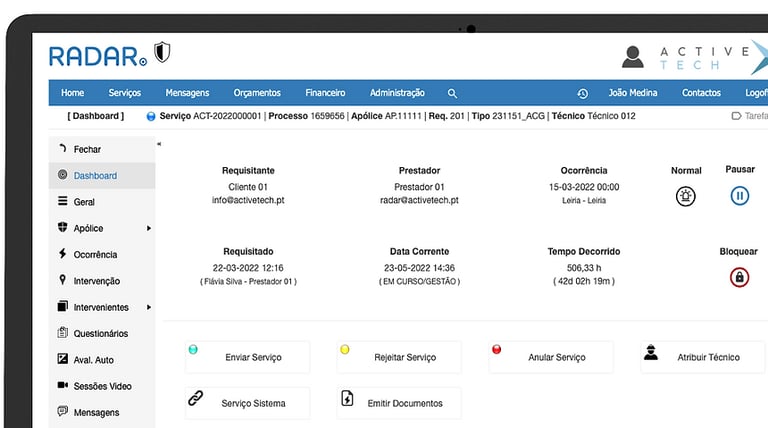This screenshot has height=428, width=768.
Task: Open Geral in the sidebar
Action: click(102, 202)
